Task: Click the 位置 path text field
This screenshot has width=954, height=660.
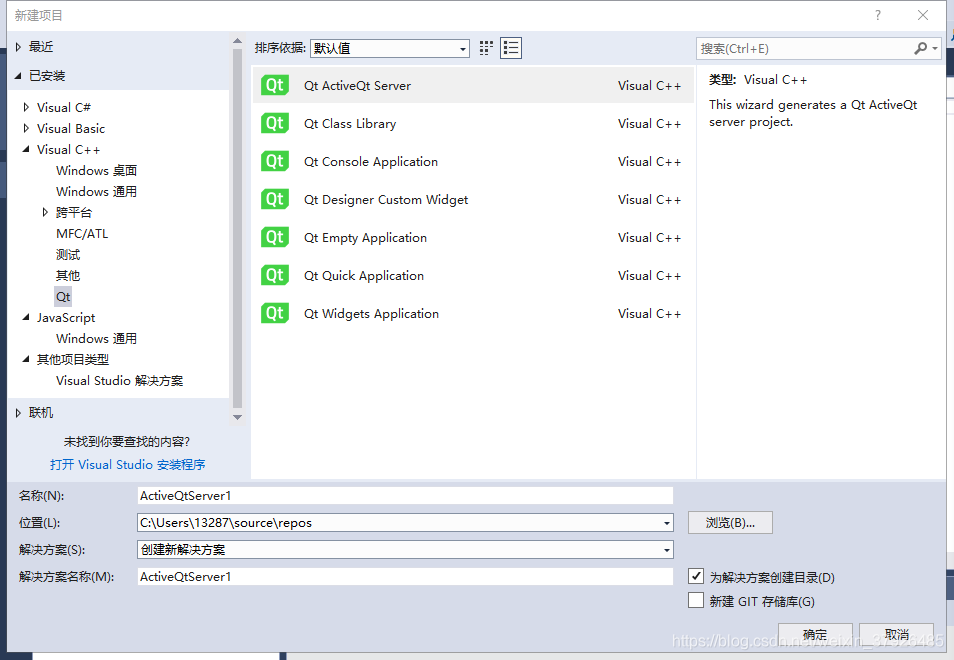Action: click(x=399, y=523)
